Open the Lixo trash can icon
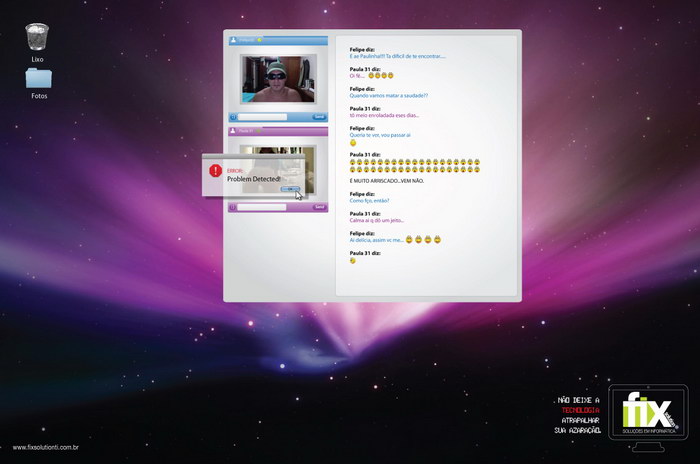Image resolution: width=700 pixels, height=464 pixels. pyautogui.click(x=38, y=37)
